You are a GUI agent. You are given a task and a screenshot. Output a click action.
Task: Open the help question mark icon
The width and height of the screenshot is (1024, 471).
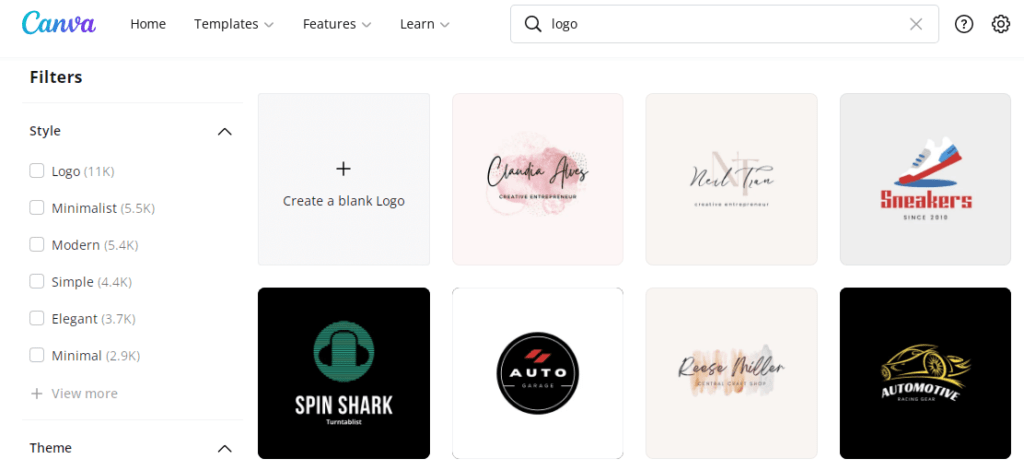coord(963,24)
